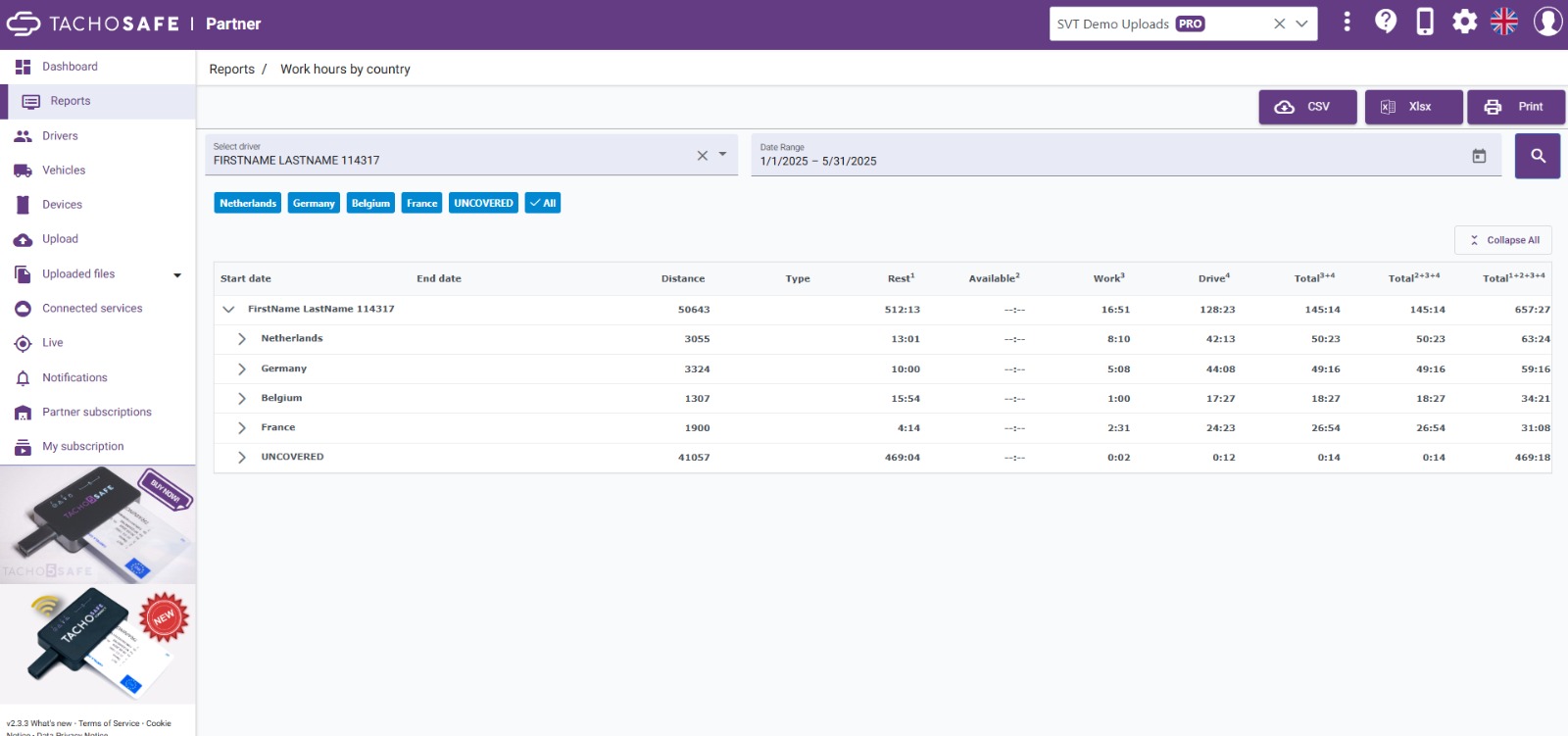Open the help question mark icon
This screenshot has width=1568, height=736.
1386,22
